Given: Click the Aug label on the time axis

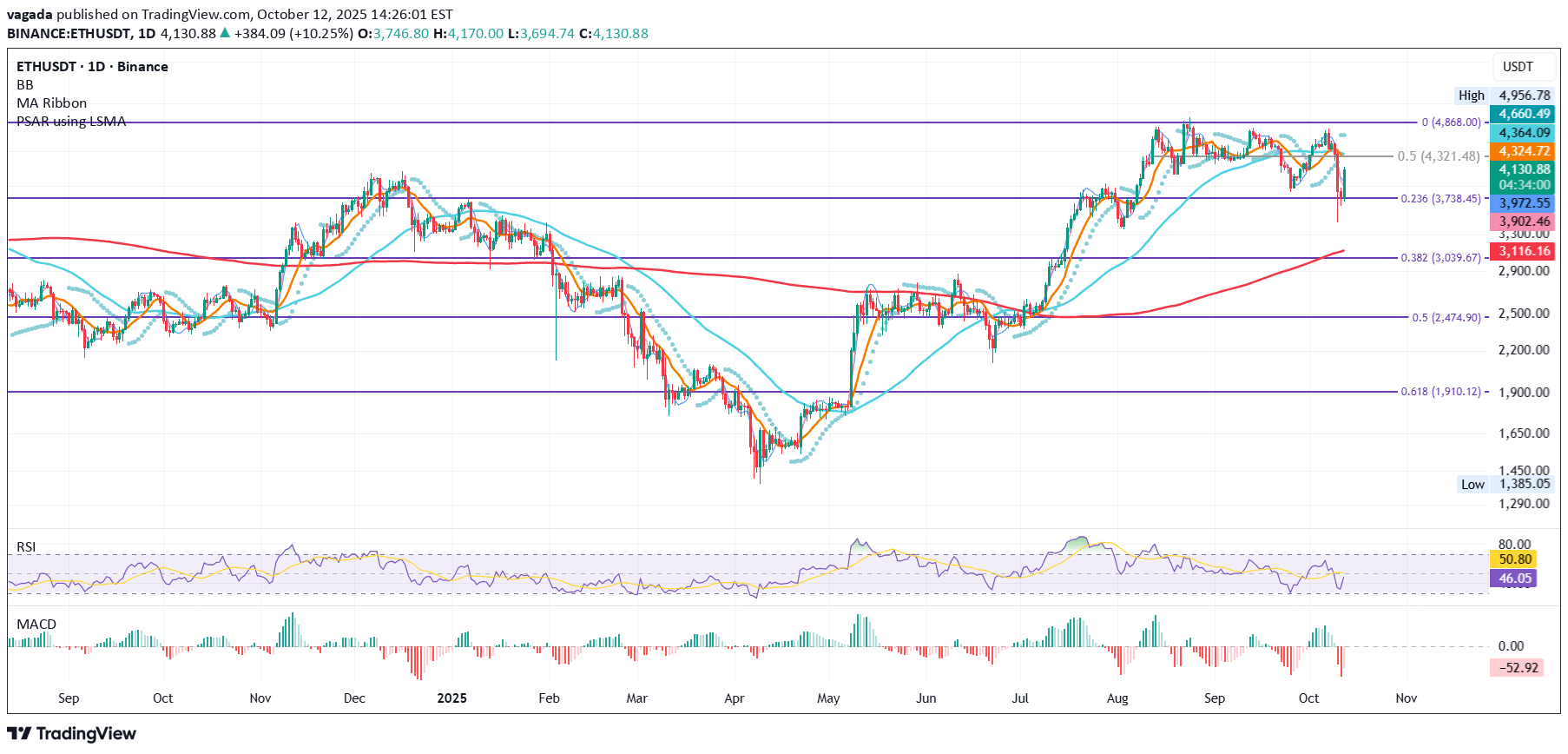Looking at the screenshot, I should [1117, 698].
